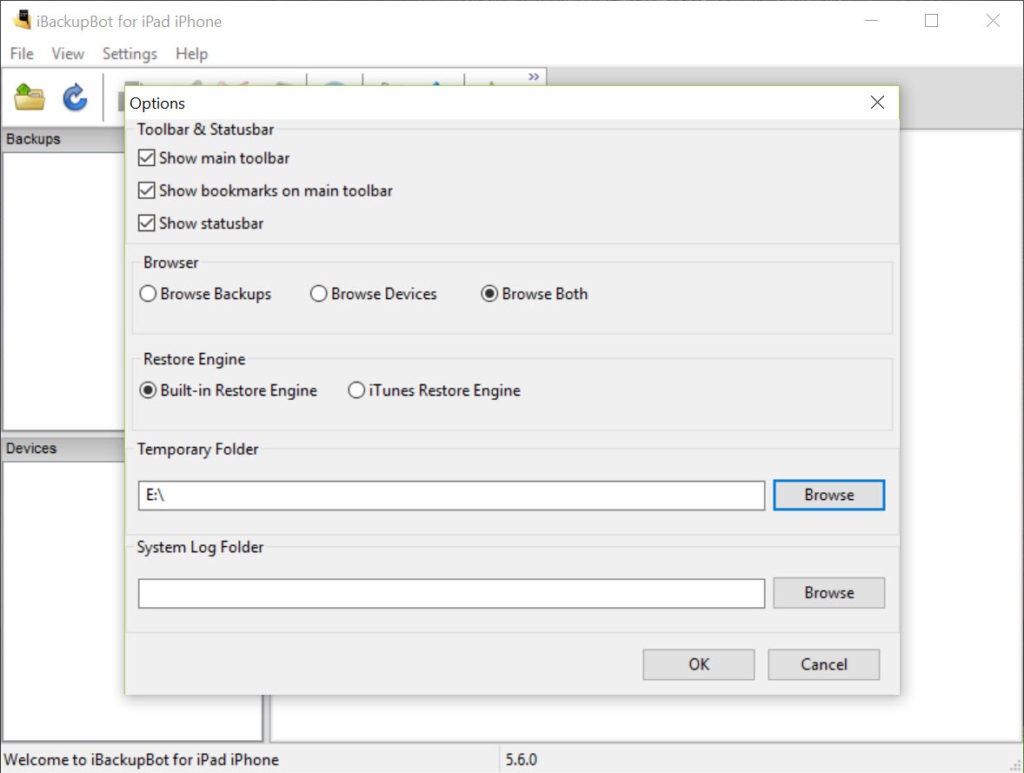The width and height of the screenshot is (1024, 773).
Task: Open the File menu
Action: point(22,54)
